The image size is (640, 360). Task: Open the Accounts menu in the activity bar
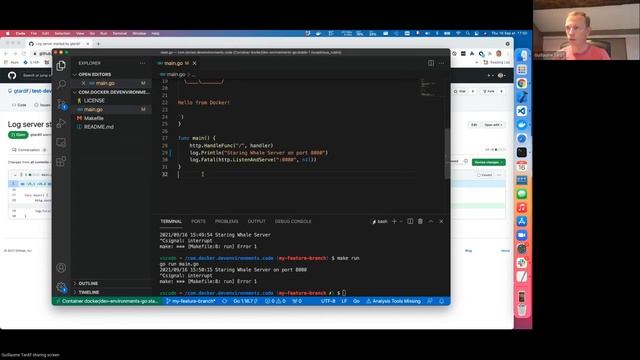(x=61, y=268)
